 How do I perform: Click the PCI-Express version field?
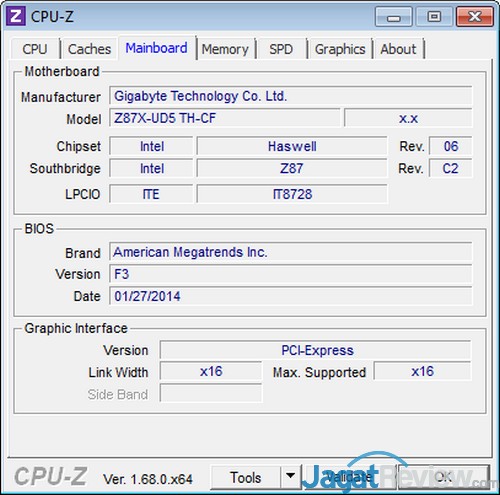[x=315, y=350]
